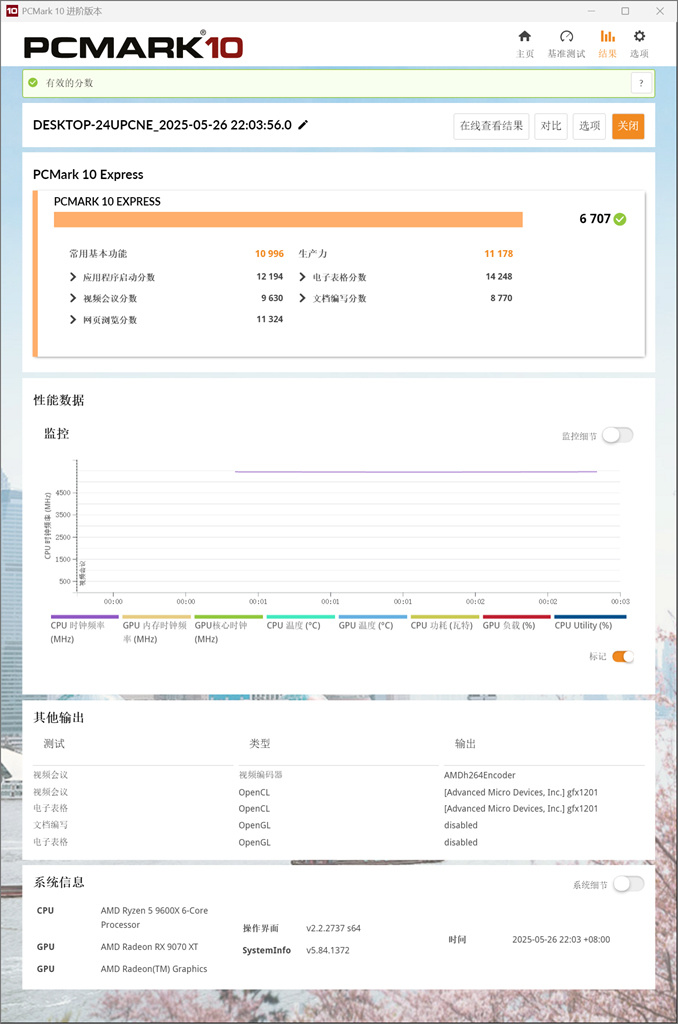Click the 测试 column header

tap(54, 743)
